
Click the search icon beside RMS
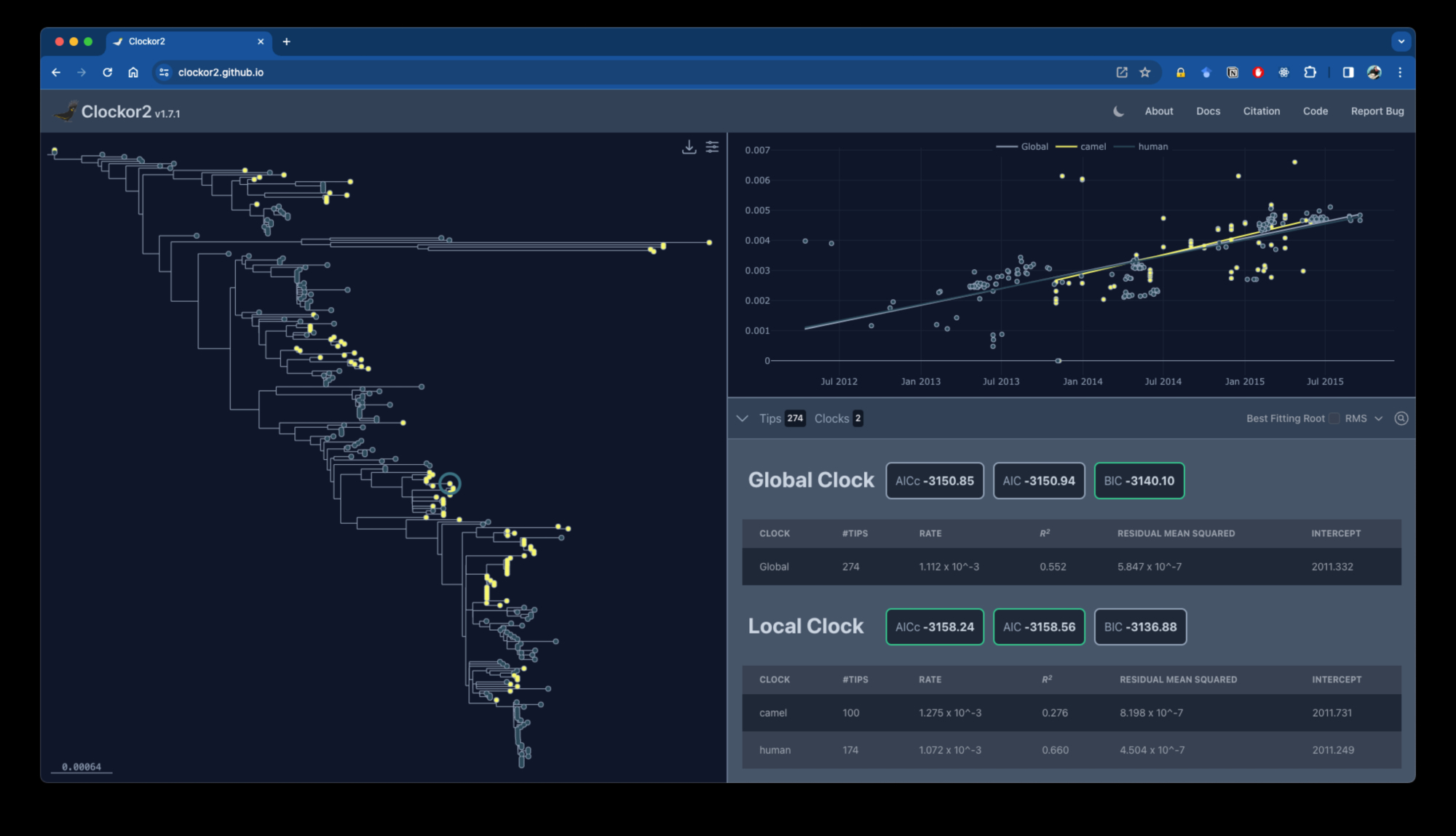pyautogui.click(x=1401, y=418)
